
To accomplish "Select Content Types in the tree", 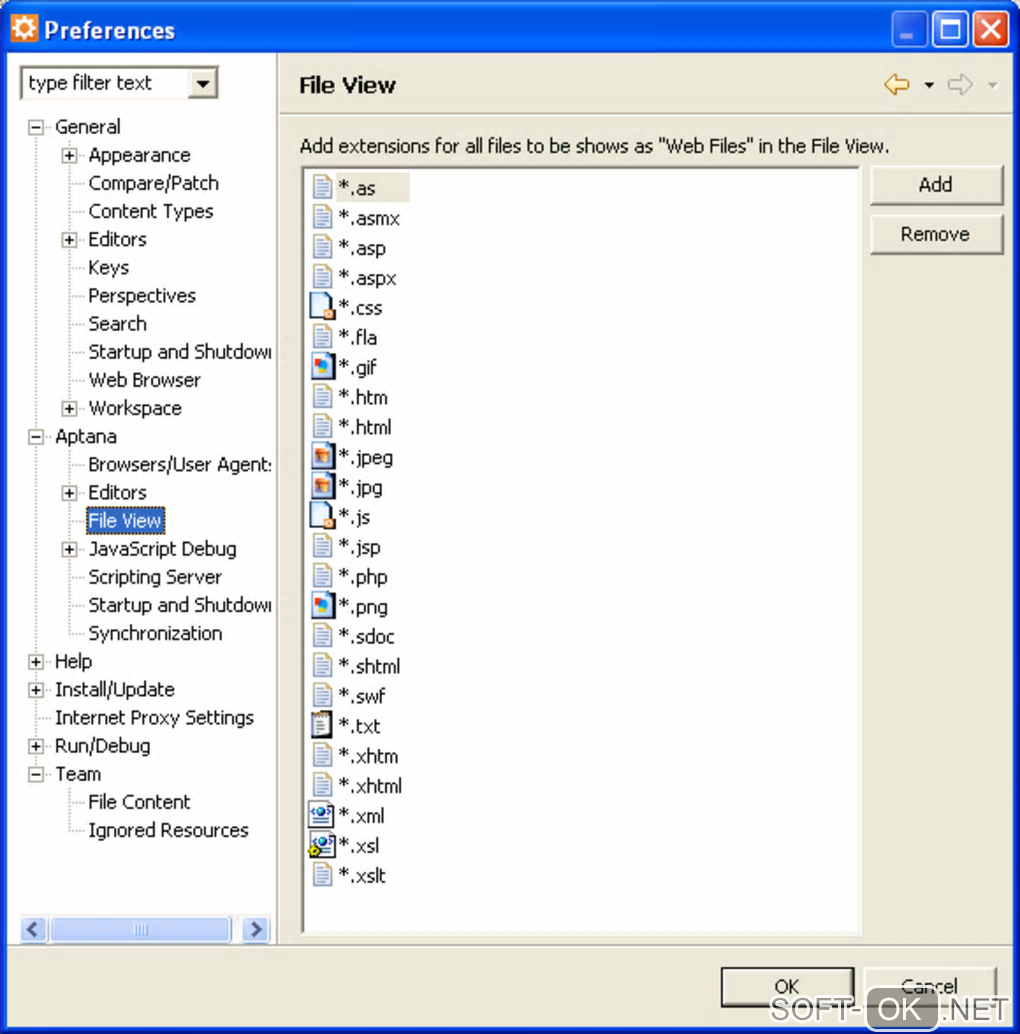I will [151, 211].
